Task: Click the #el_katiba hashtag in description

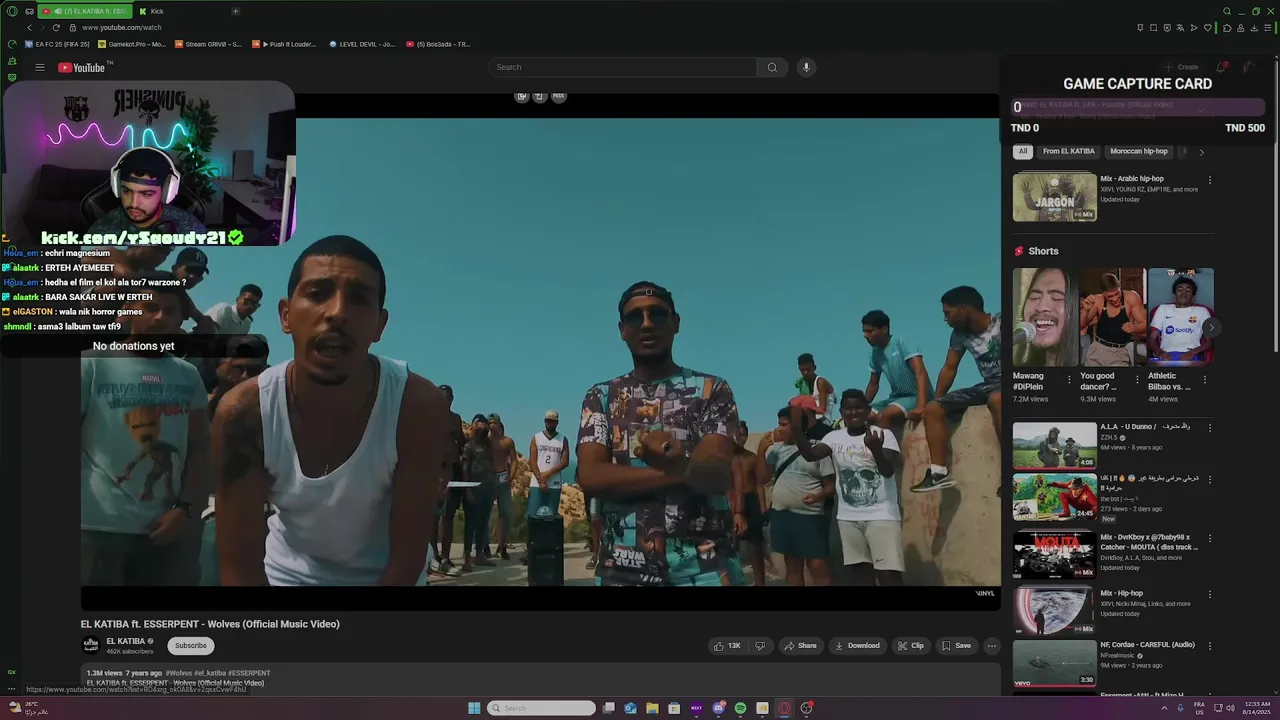Action: click(x=211, y=673)
